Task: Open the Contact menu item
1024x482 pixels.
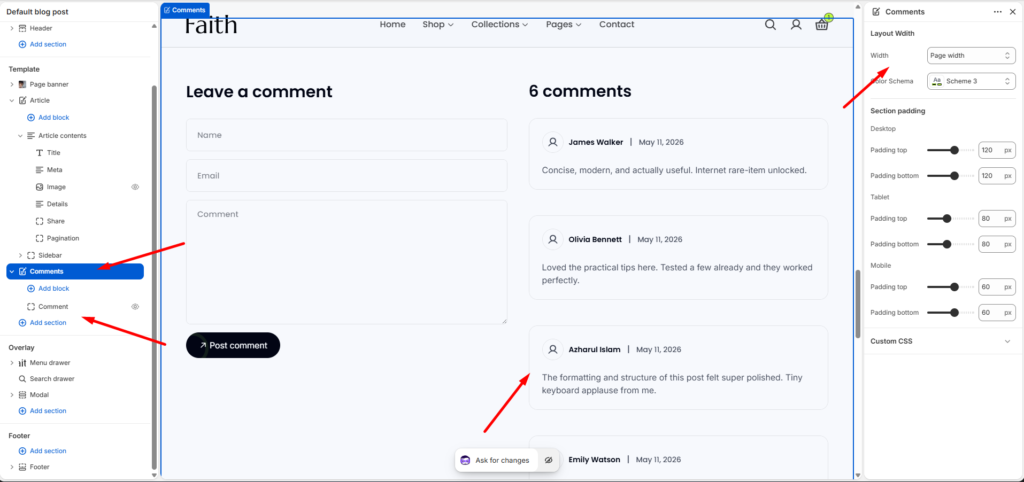Action: pos(616,24)
